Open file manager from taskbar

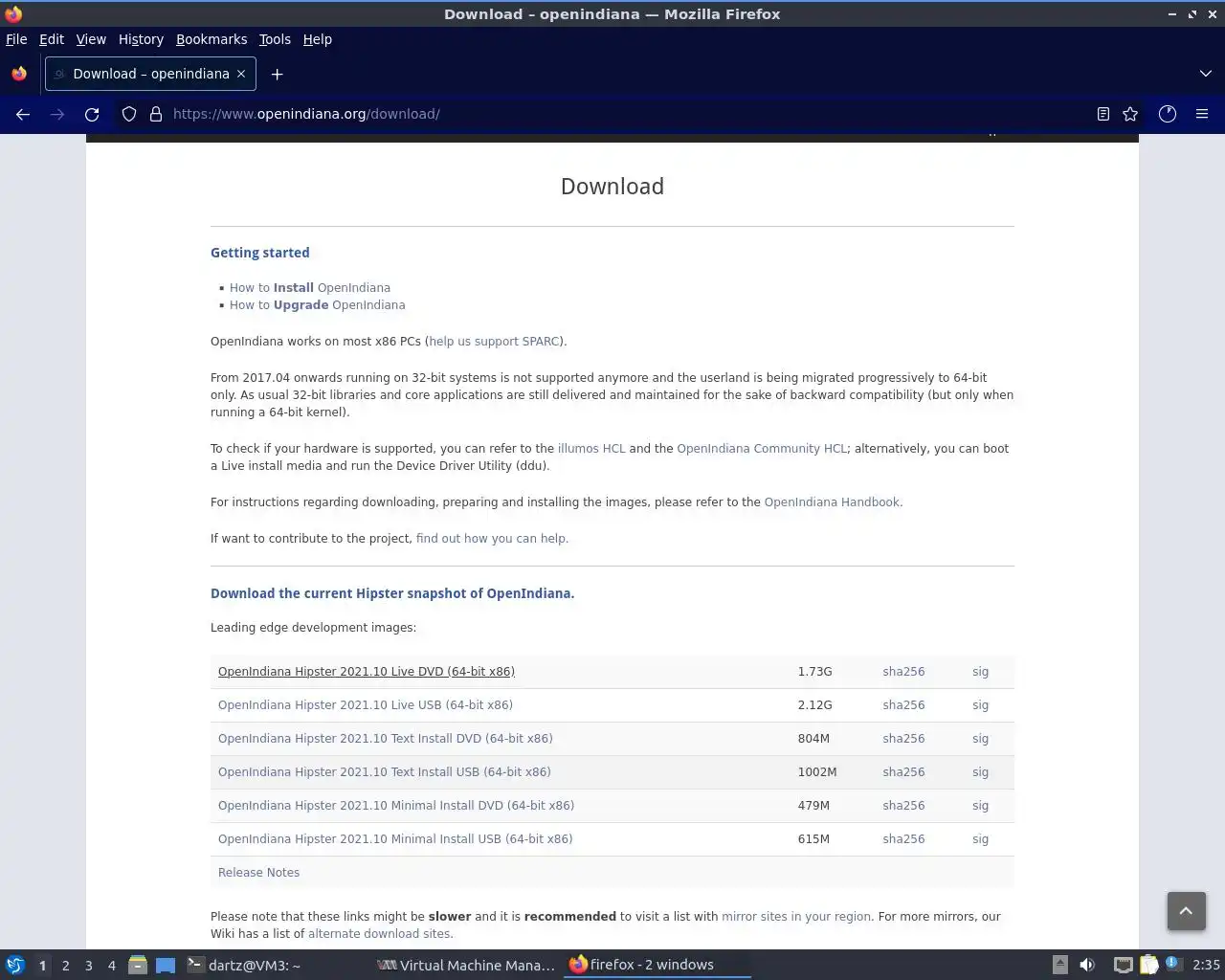click(138, 965)
